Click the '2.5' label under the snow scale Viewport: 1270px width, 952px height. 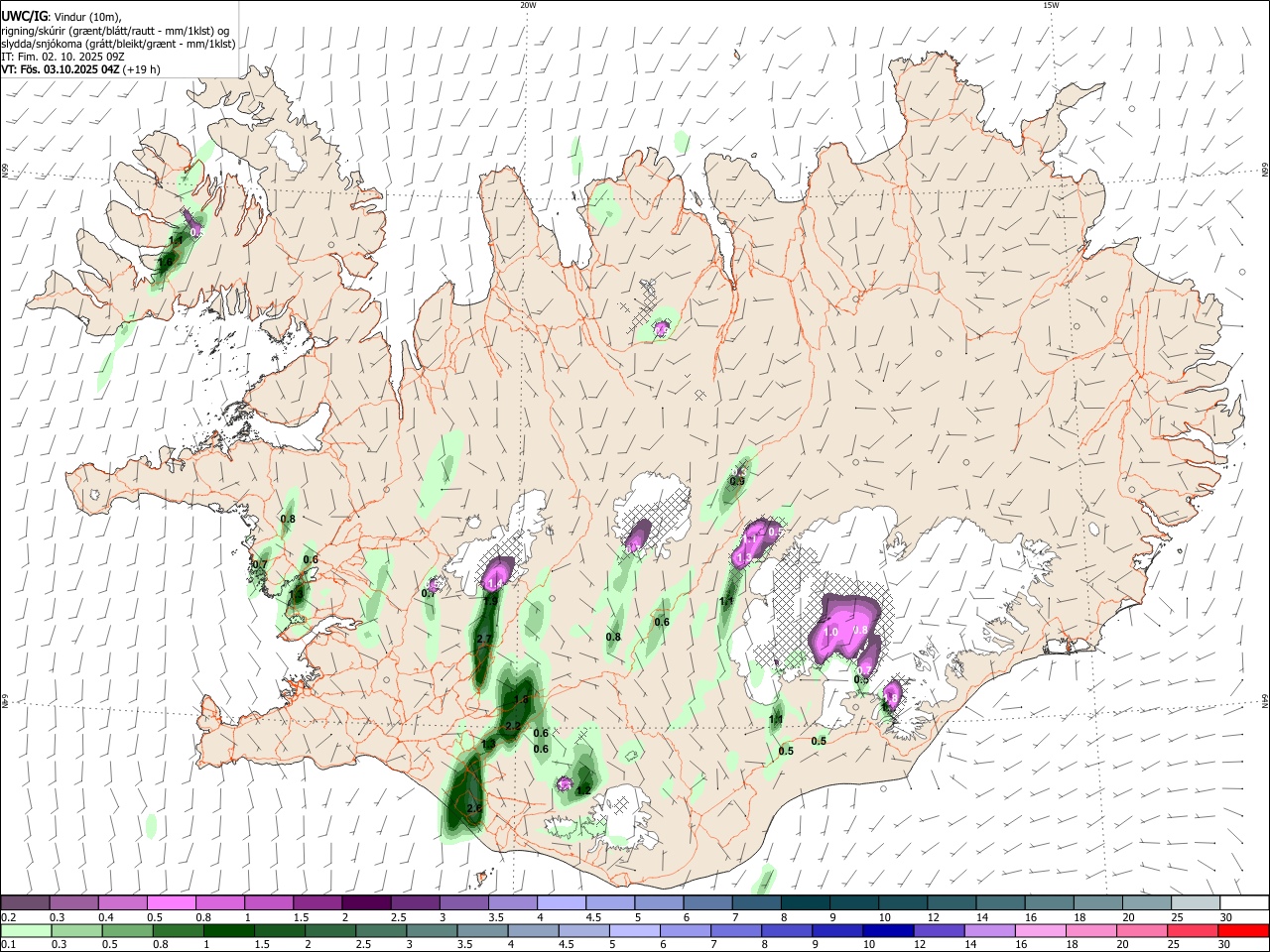coord(398,917)
